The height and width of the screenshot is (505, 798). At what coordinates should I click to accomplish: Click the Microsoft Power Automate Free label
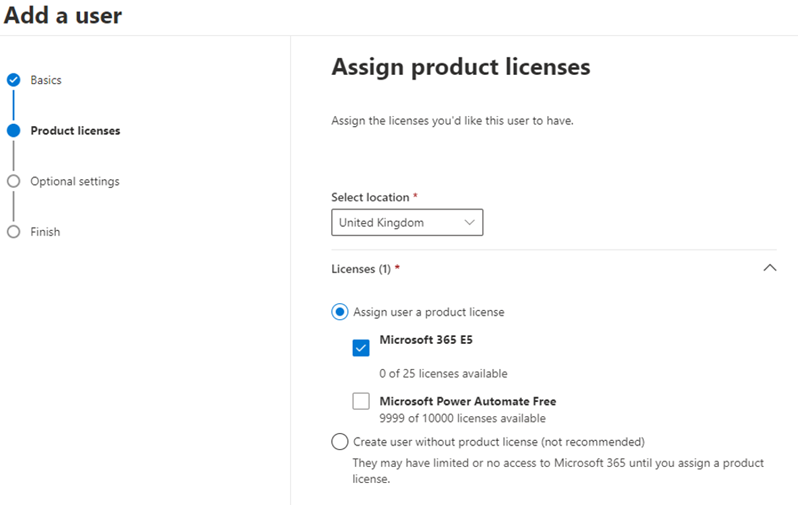[x=468, y=401]
